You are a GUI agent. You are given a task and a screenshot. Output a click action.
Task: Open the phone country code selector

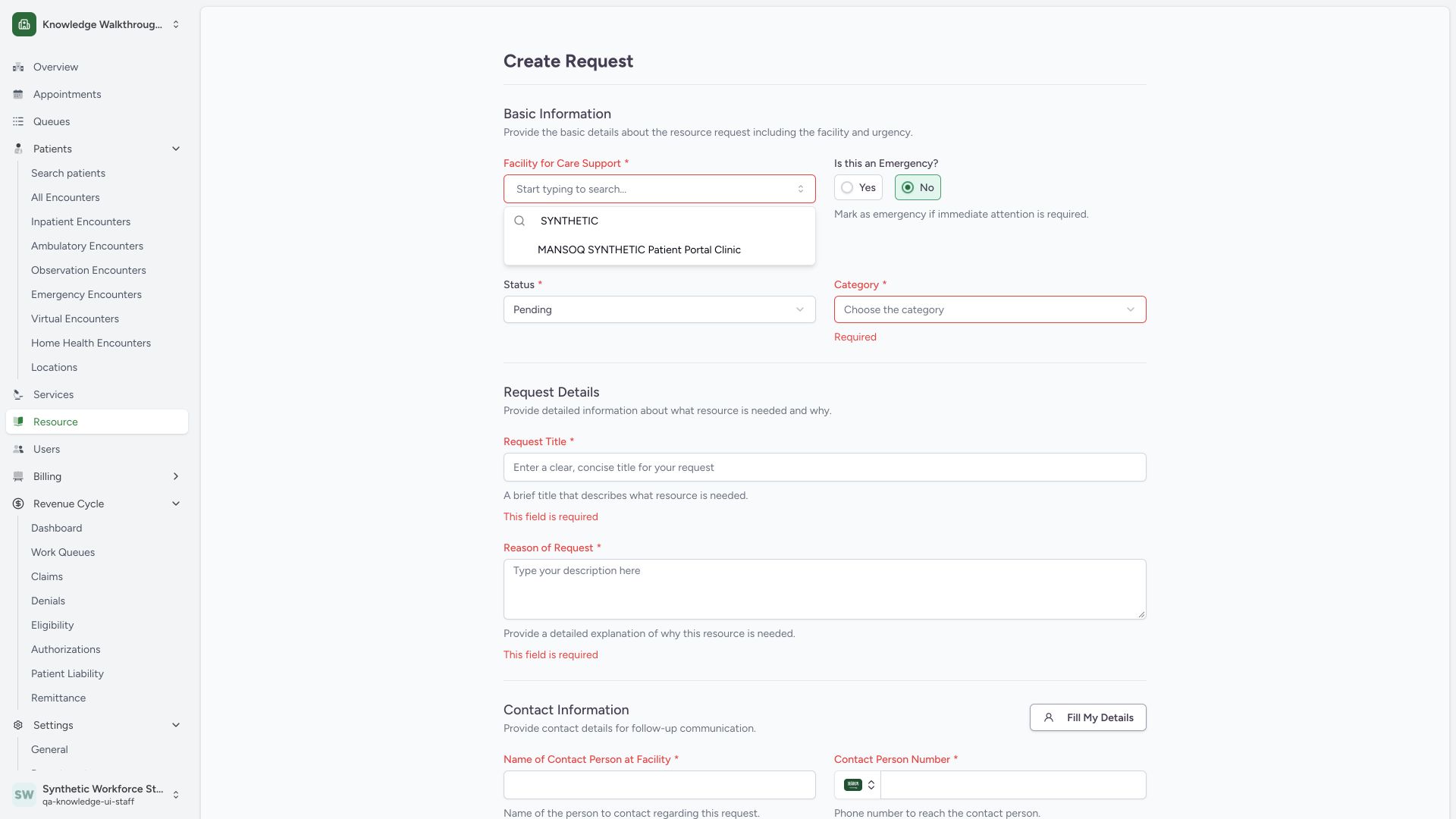858,785
